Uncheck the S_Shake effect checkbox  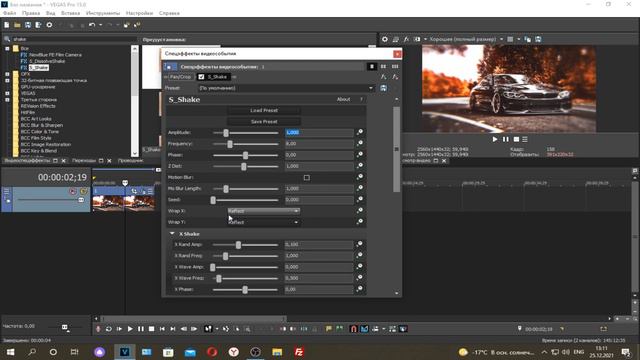click(201, 77)
